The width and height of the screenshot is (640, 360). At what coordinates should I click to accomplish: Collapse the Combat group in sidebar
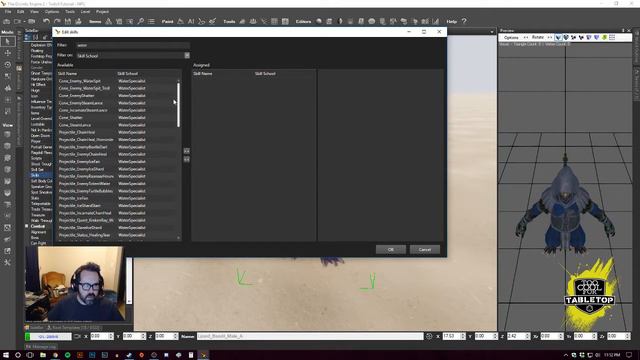(27, 226)
